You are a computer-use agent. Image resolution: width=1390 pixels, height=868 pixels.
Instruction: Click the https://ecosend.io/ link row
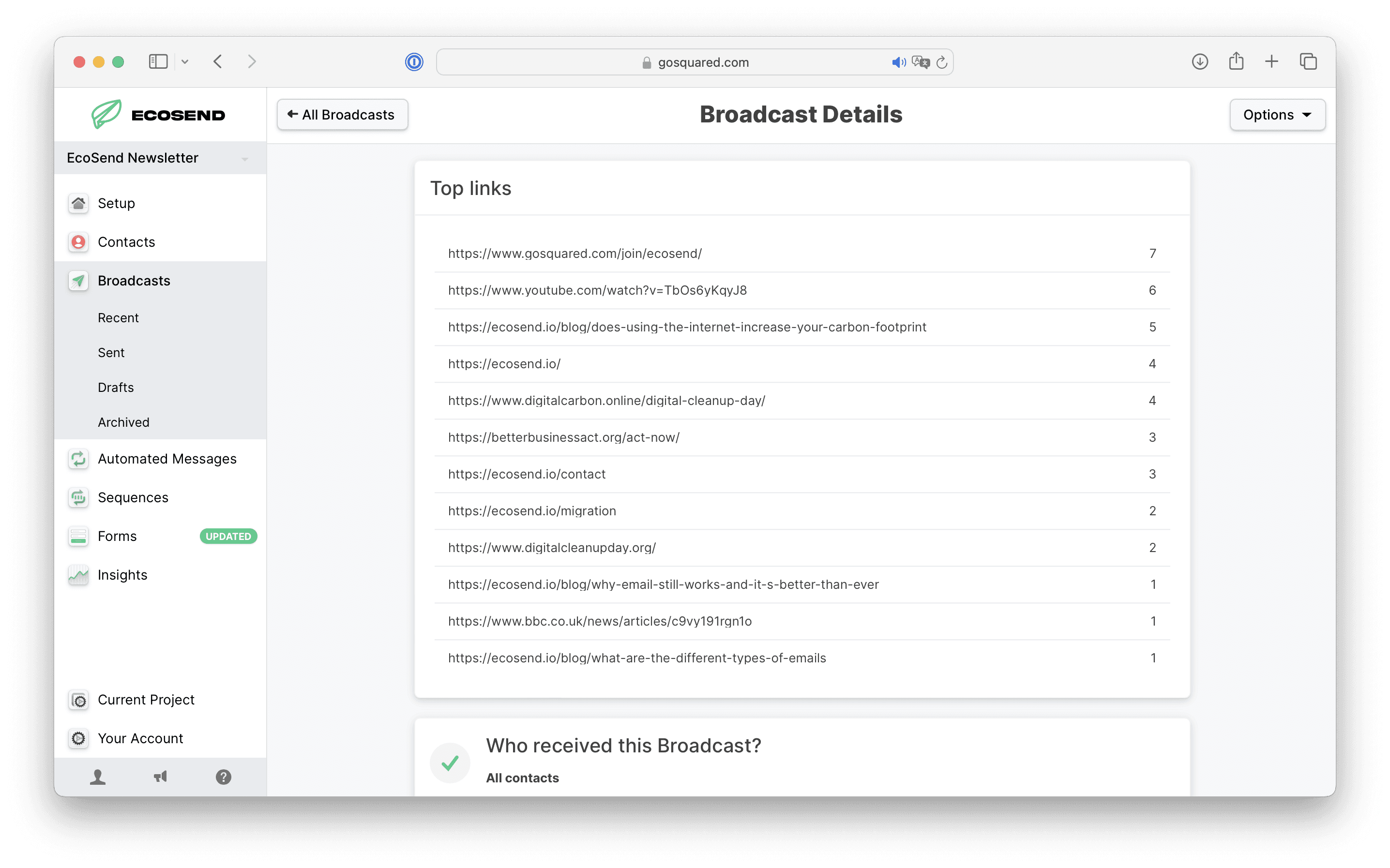point(801,363)
